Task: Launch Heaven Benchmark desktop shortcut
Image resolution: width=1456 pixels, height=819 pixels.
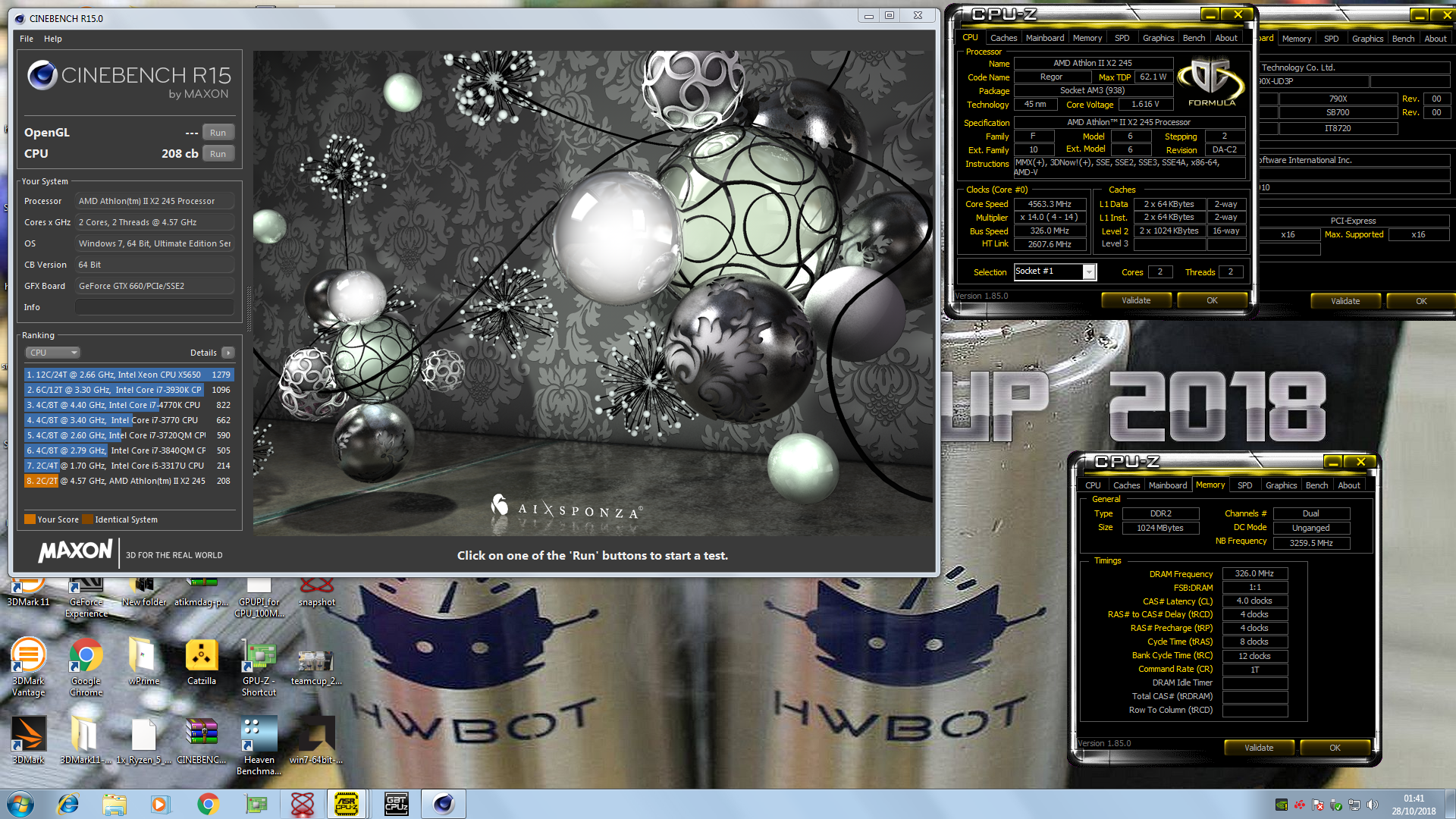Action: [x=259, y=746]
